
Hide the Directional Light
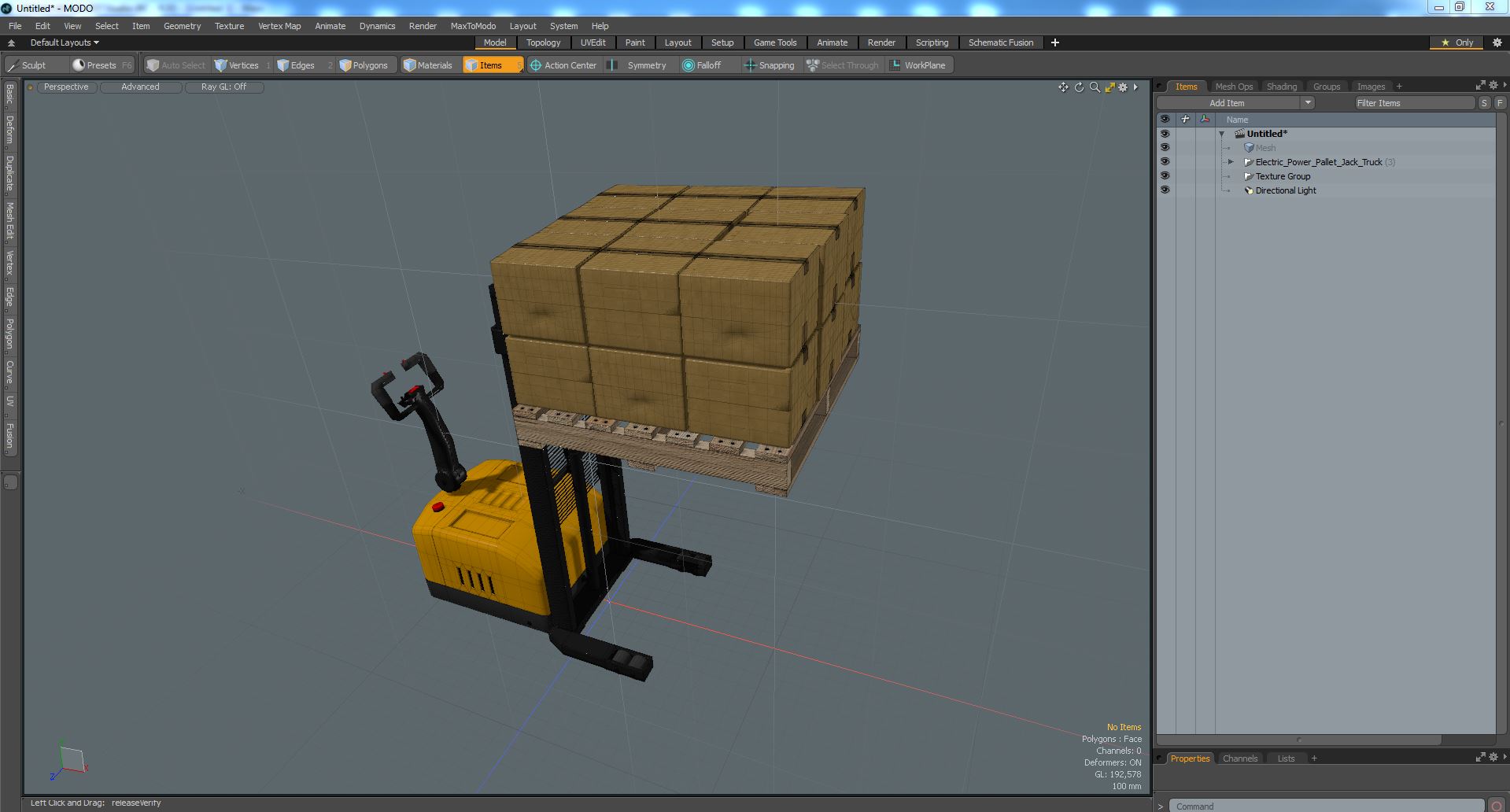tap(1165, 190)
